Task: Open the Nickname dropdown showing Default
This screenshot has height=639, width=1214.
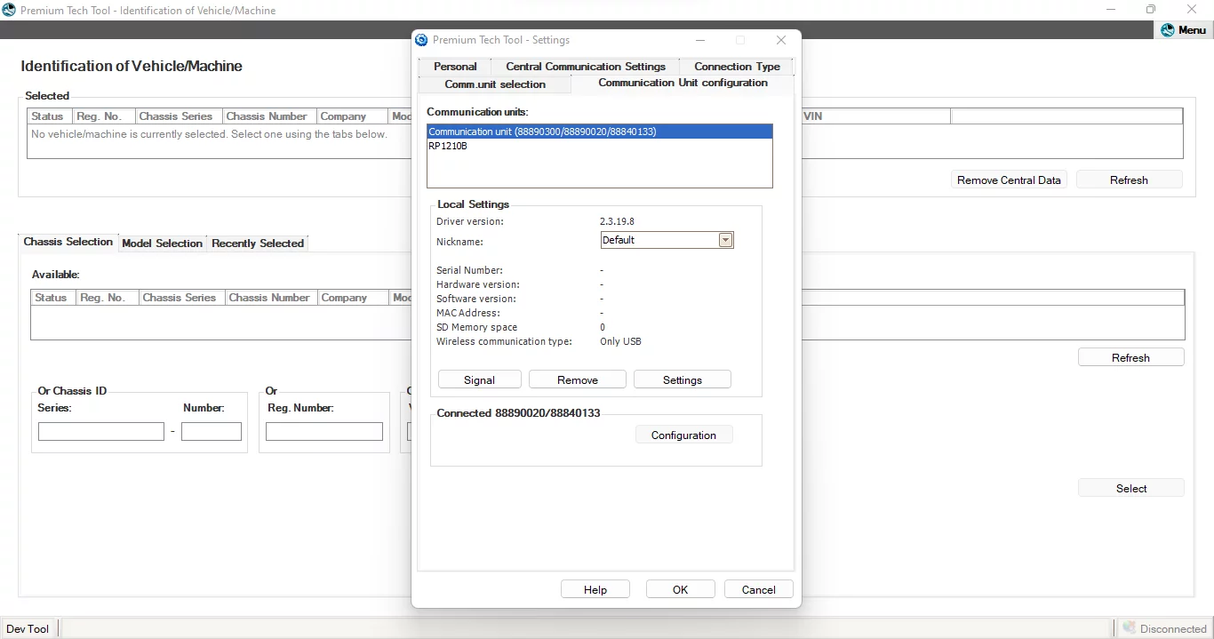Action: pos(725,239)
